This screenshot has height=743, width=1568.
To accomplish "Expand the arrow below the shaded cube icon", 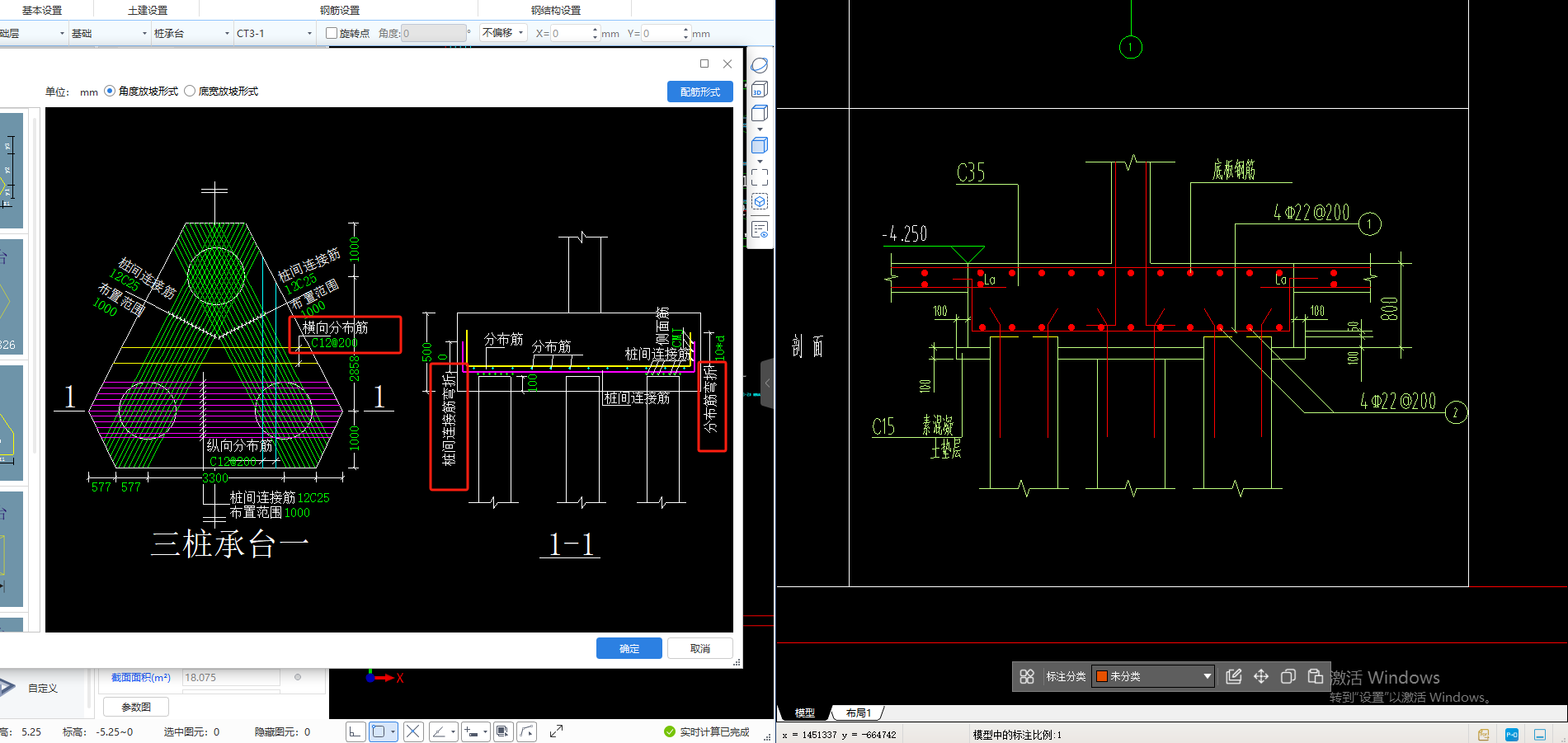I will pyautogui.click(x=760, y=161).
